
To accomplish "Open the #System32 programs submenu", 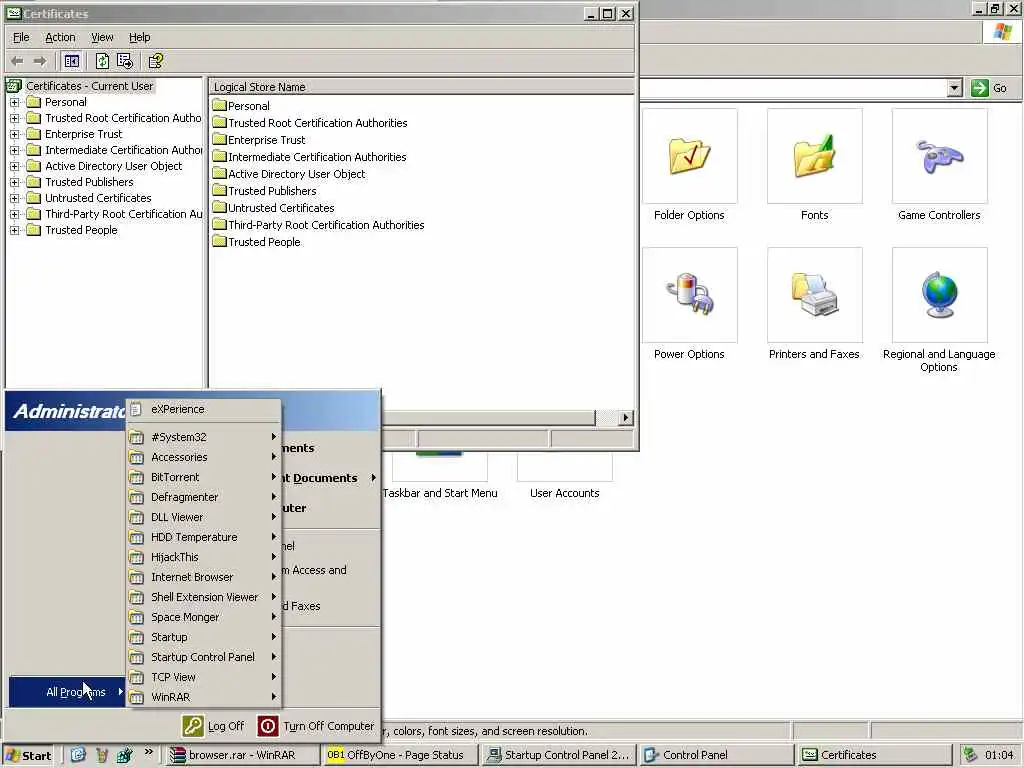I will point(204,437).
